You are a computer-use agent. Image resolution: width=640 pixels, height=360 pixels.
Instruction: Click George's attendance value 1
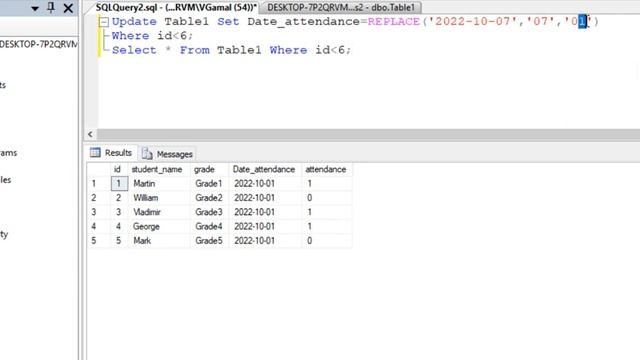(x=327, y=226)
